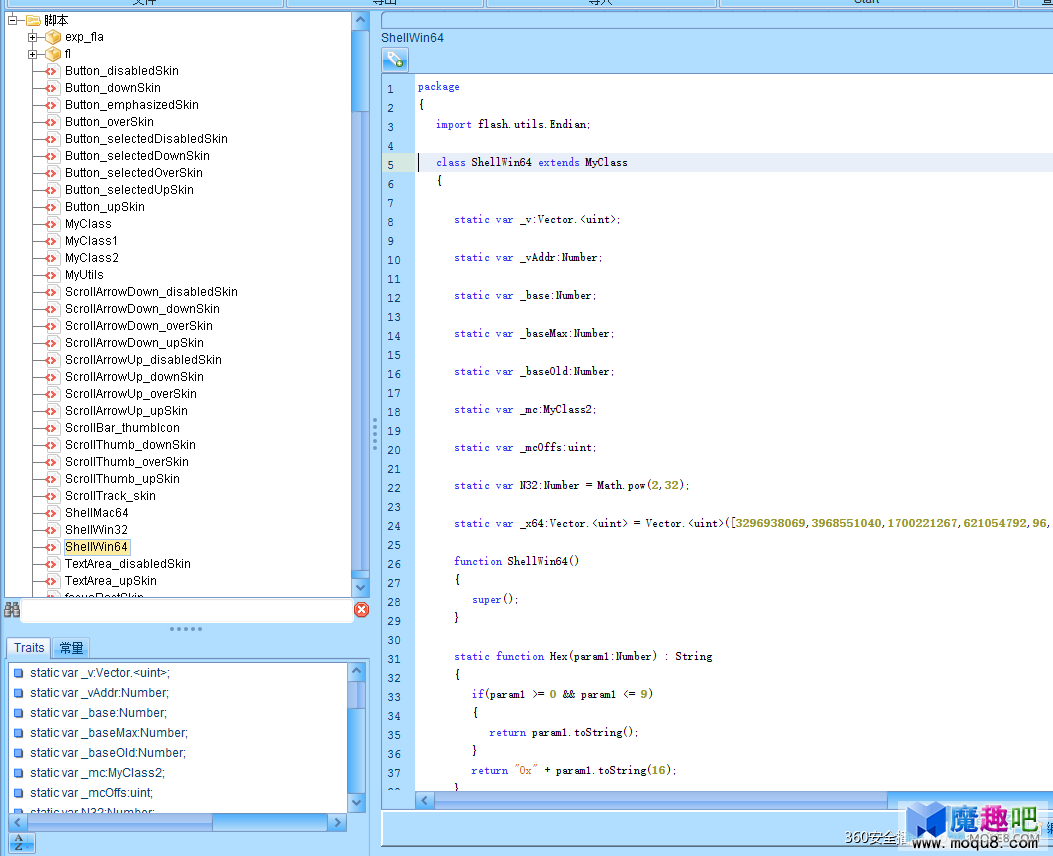Click the _v:Vector trait icon

click(19, 673)
